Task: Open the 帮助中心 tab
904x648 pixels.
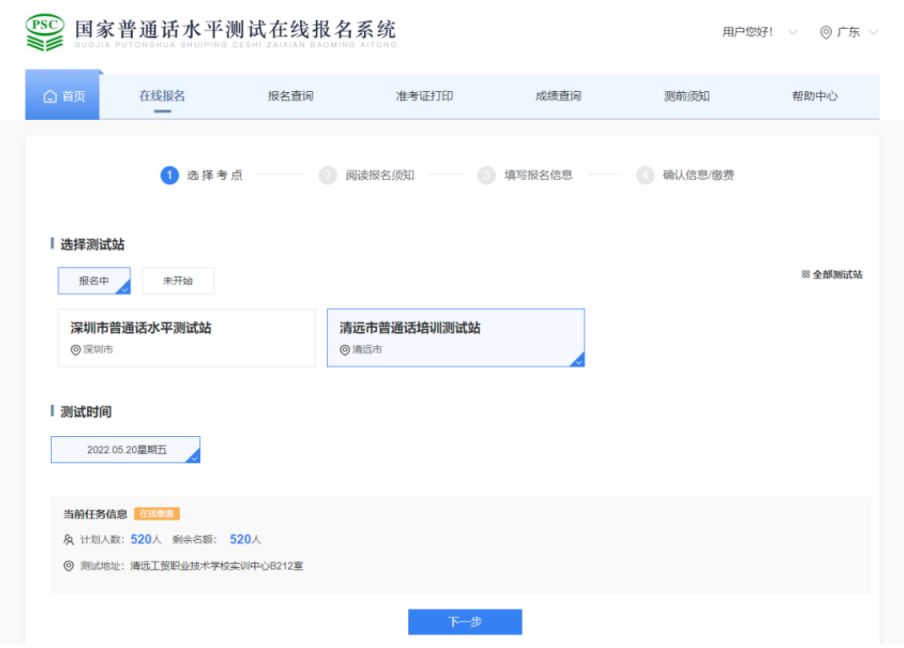Action: coord(815,96)
